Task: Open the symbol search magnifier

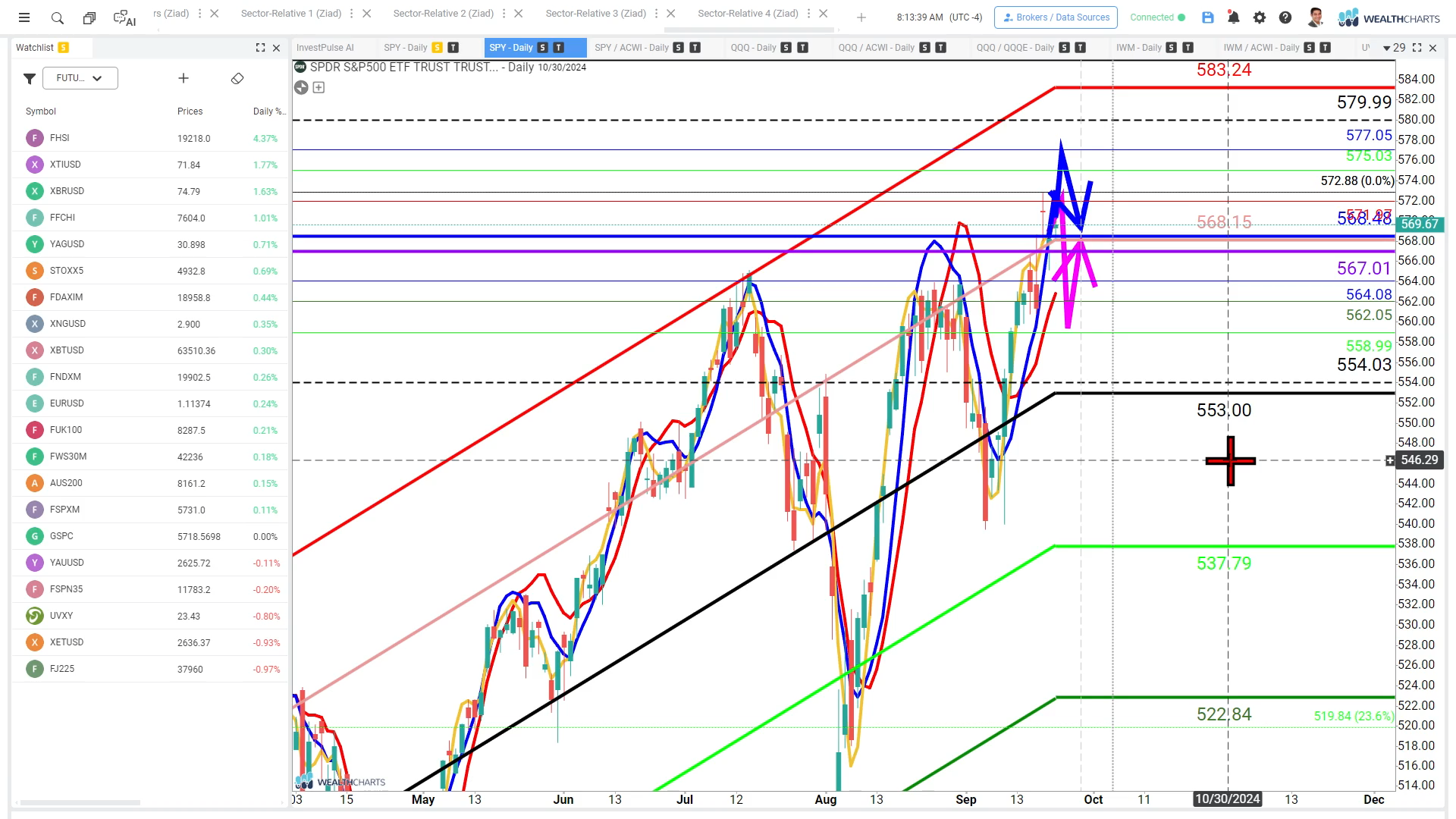Action: (x=58, y=17)
